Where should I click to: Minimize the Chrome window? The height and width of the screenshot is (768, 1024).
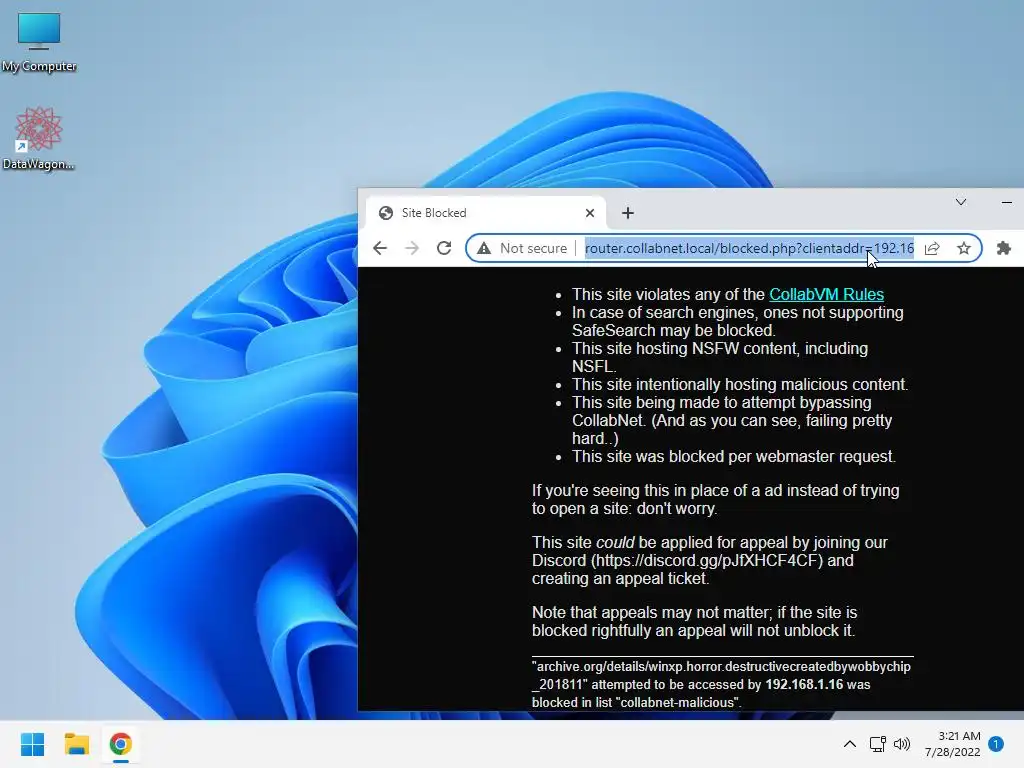pos(1007,202)
